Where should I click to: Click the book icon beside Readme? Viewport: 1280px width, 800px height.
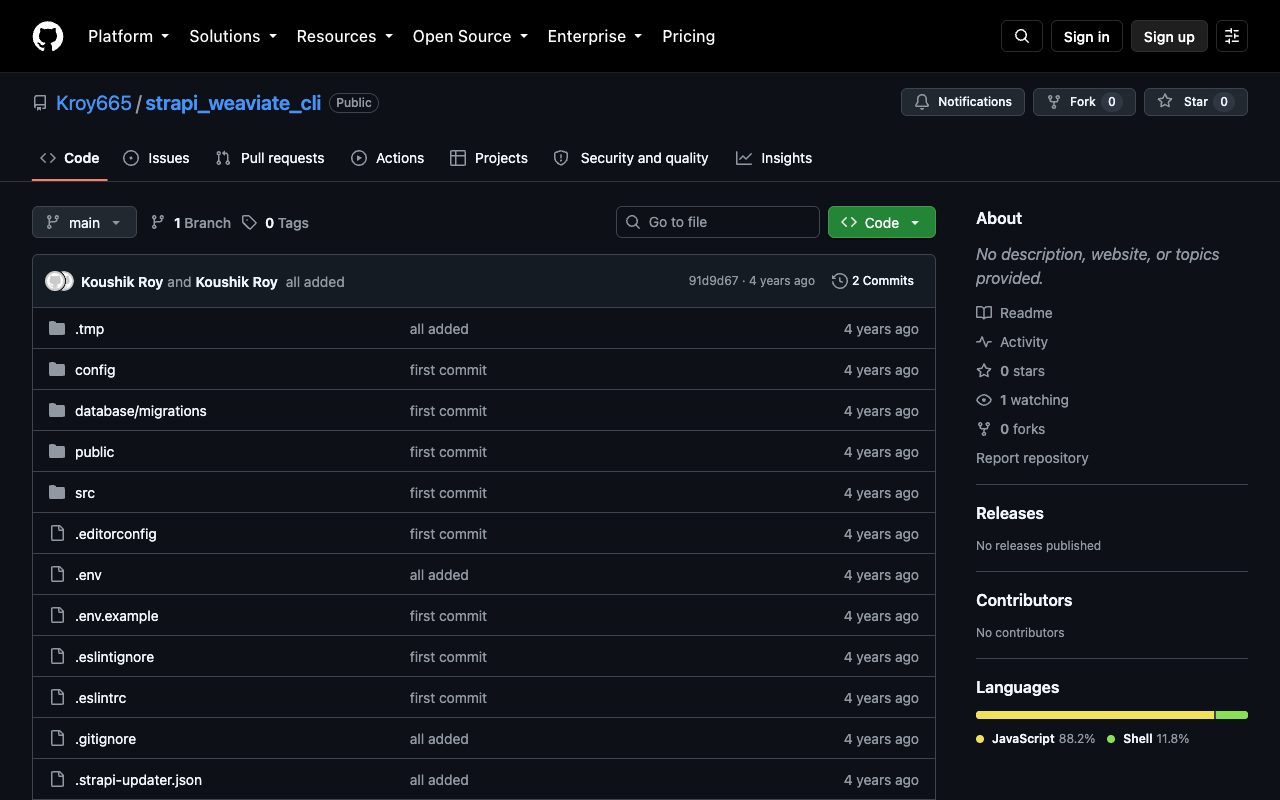(x=984, y=313)
